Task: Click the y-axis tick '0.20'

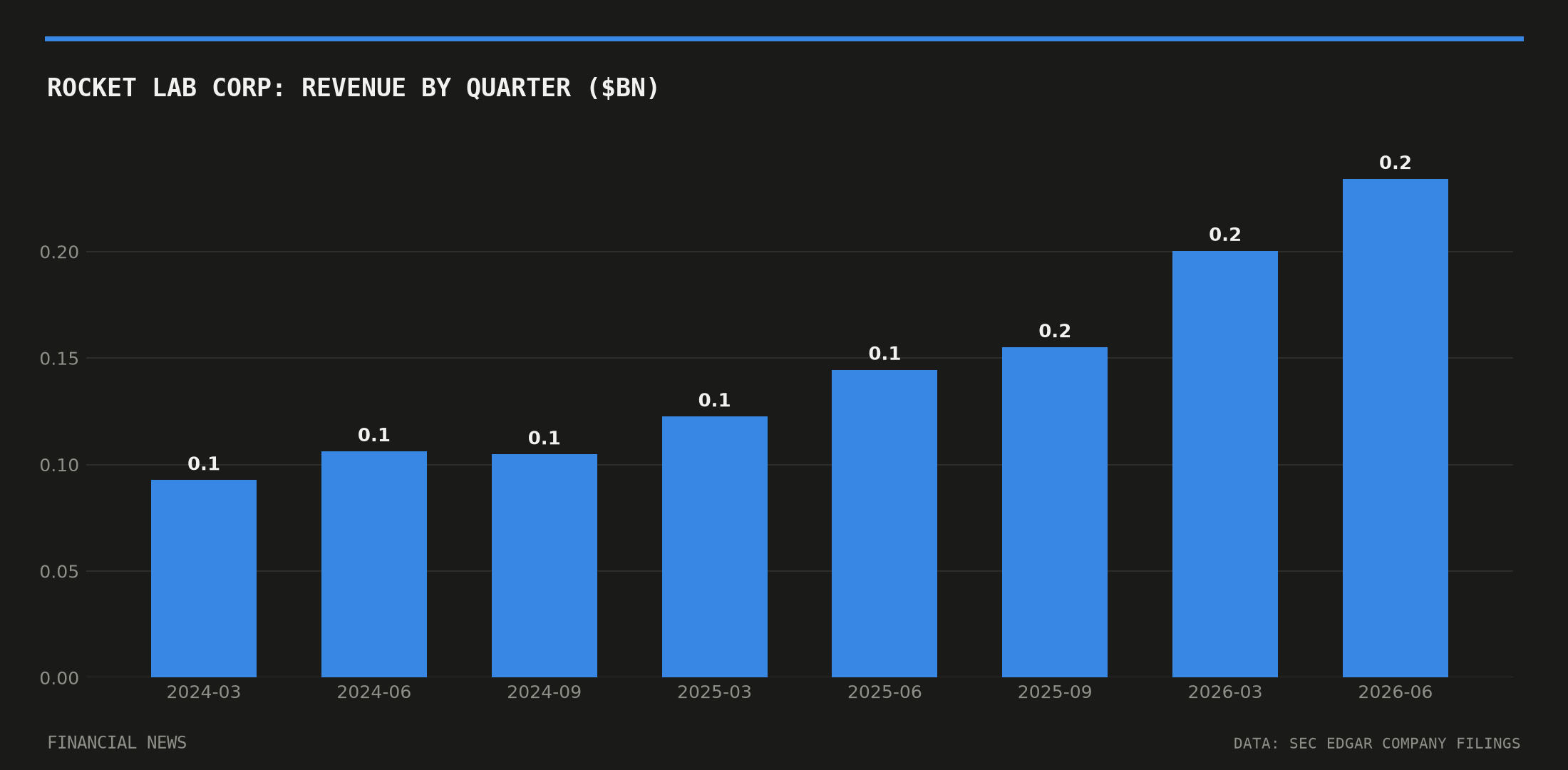Action: 59,252
